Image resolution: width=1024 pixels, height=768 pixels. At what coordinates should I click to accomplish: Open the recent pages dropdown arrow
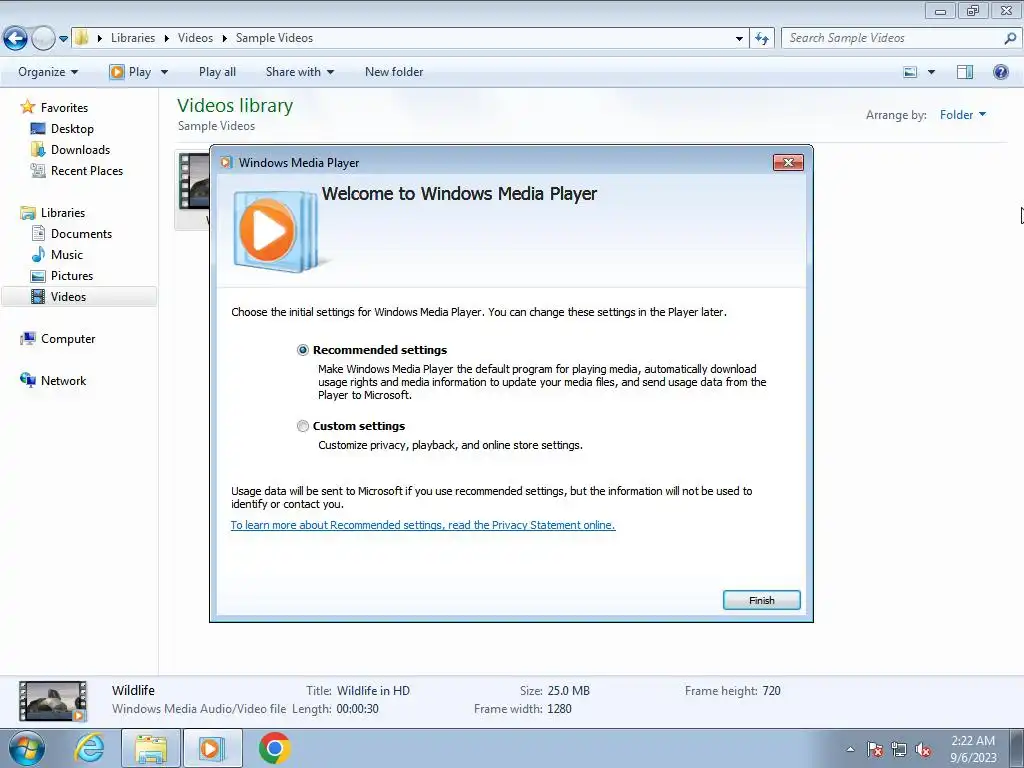click(x=63, y=39)
